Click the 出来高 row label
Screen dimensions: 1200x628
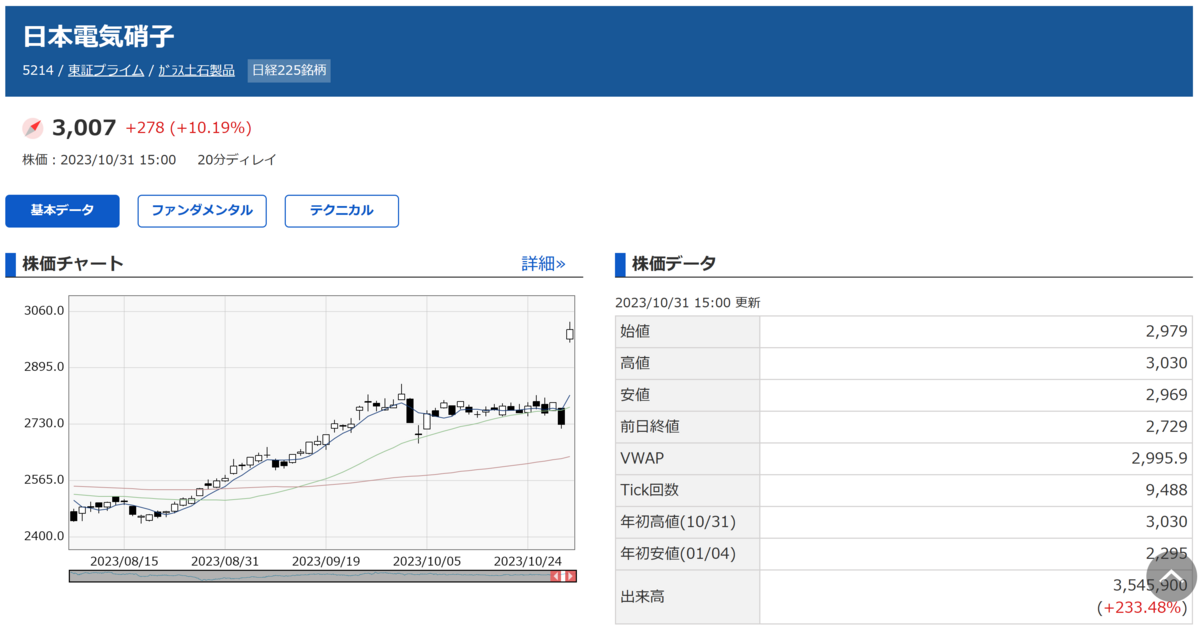[x=642, y=597]
